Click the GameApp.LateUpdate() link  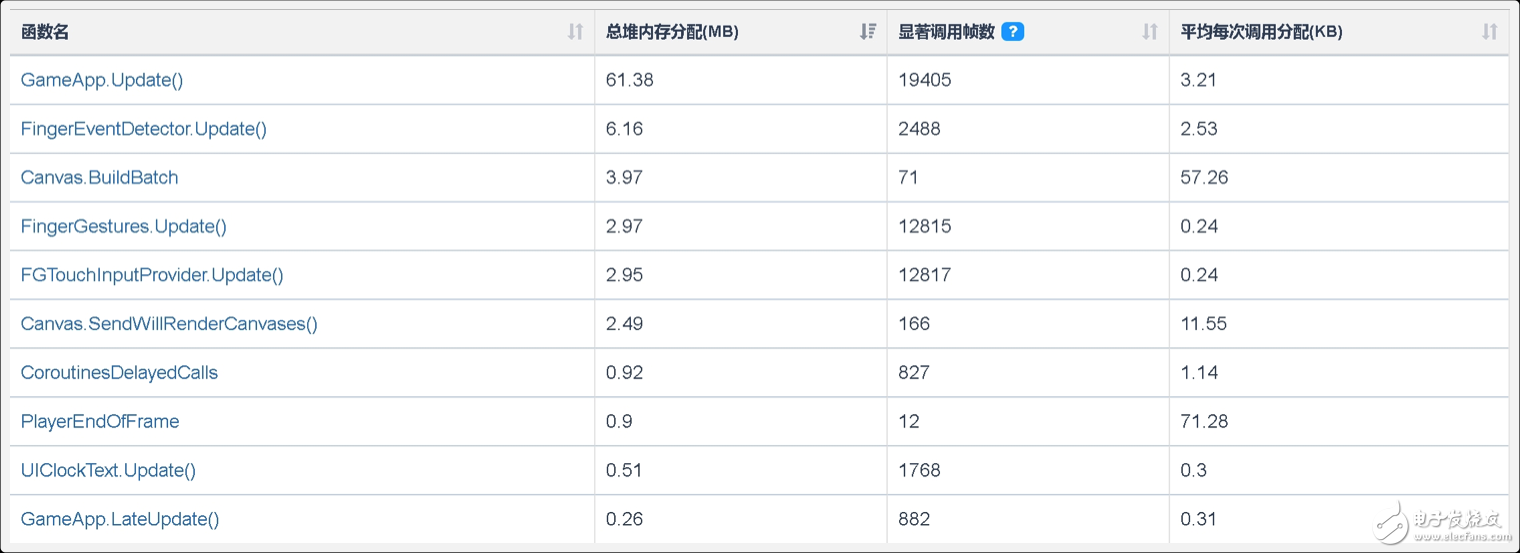120,519
